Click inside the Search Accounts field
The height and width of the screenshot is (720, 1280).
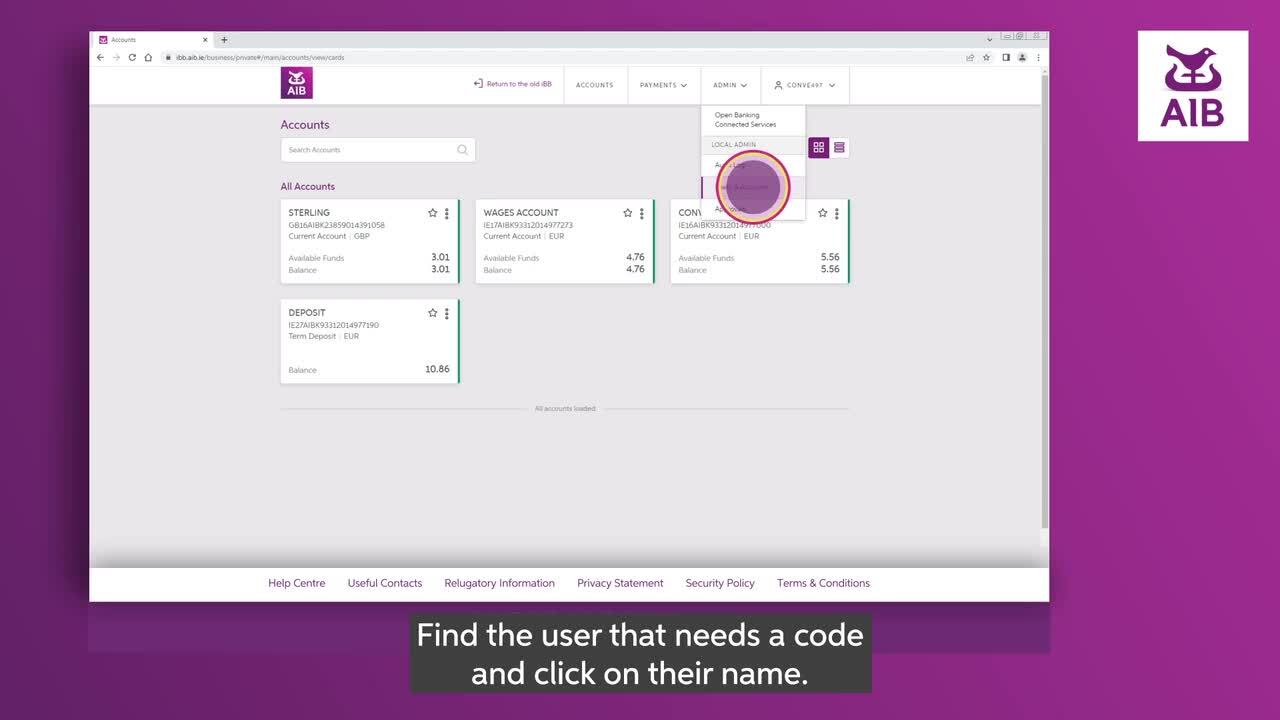pyautogui.click(x=368, y=150)
